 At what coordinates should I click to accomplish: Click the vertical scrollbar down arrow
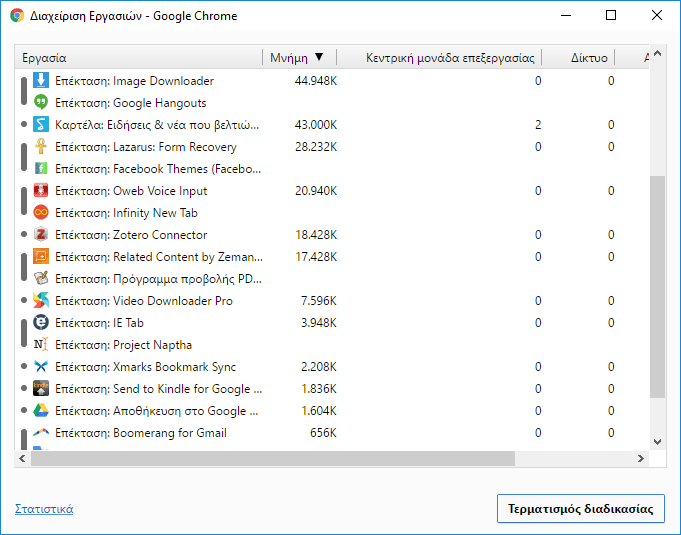(x=658, y=442)
